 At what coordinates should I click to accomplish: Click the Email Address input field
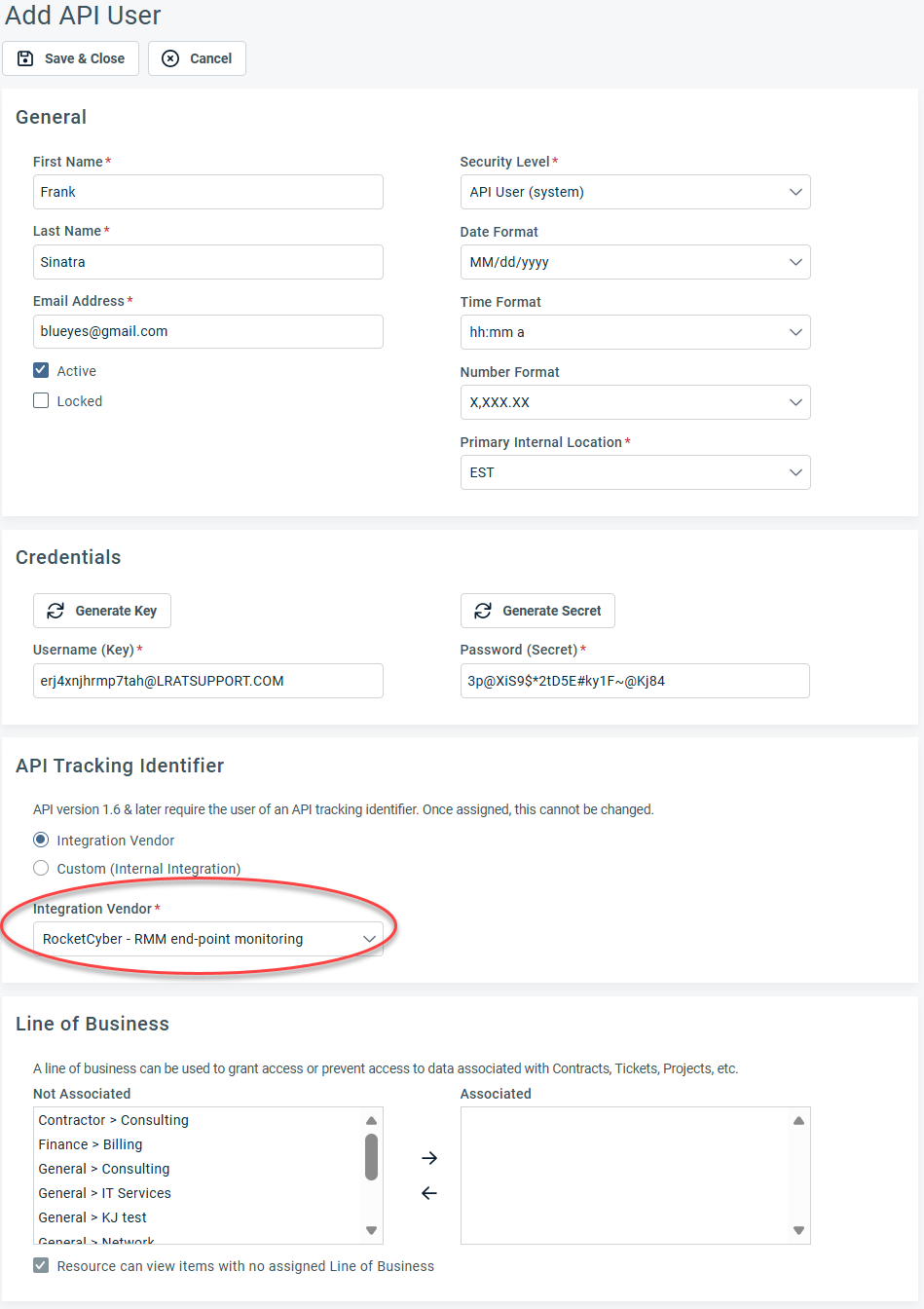208,331
